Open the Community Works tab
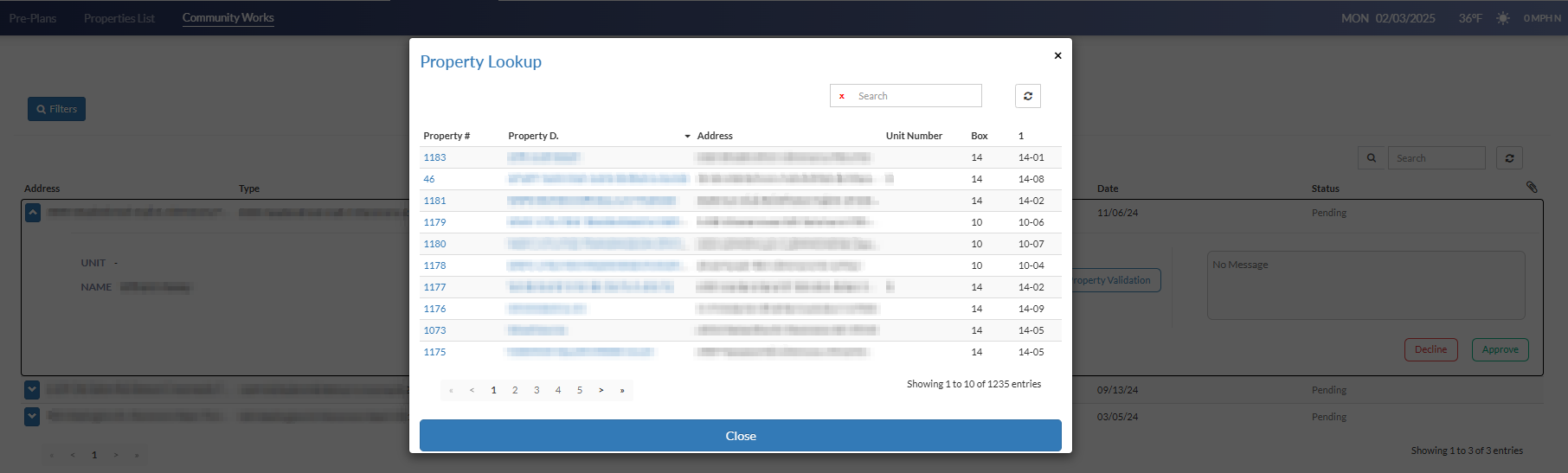 tap(228, 18)
